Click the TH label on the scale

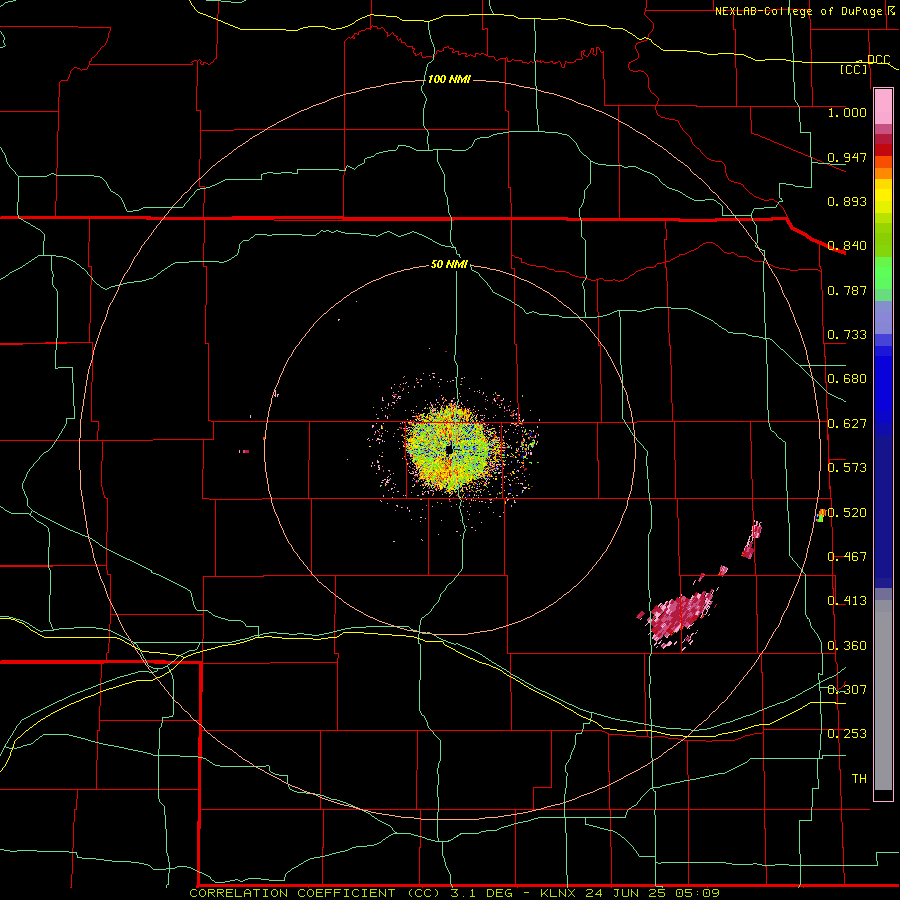(x=859, y=779)
